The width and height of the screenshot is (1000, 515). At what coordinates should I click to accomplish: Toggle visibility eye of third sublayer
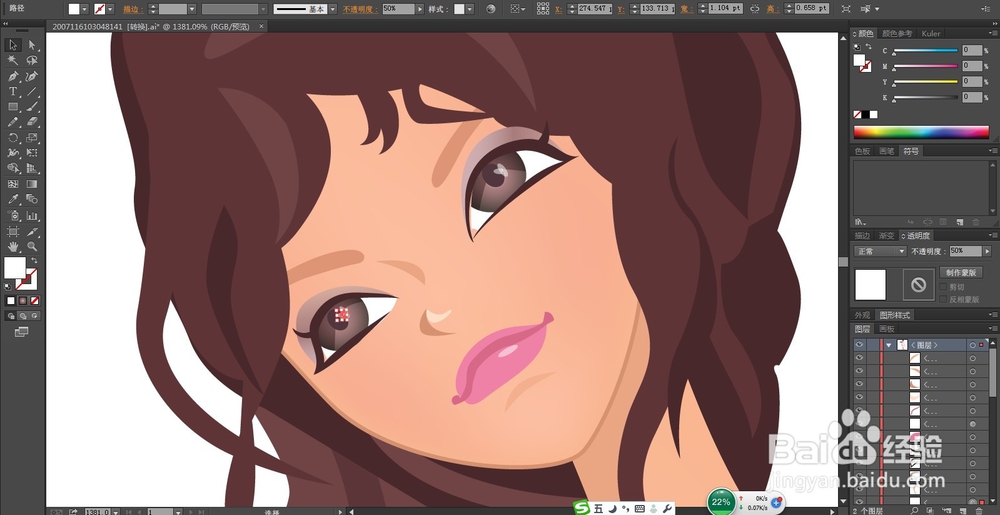tap(859, 384)
